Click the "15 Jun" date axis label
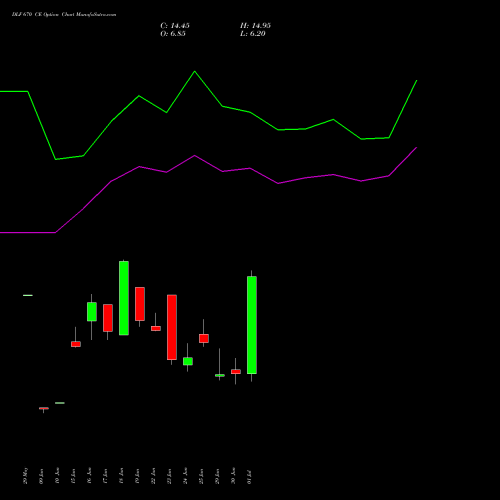The height and width of the screenshot is (500, 500). [x=74, y=476]
